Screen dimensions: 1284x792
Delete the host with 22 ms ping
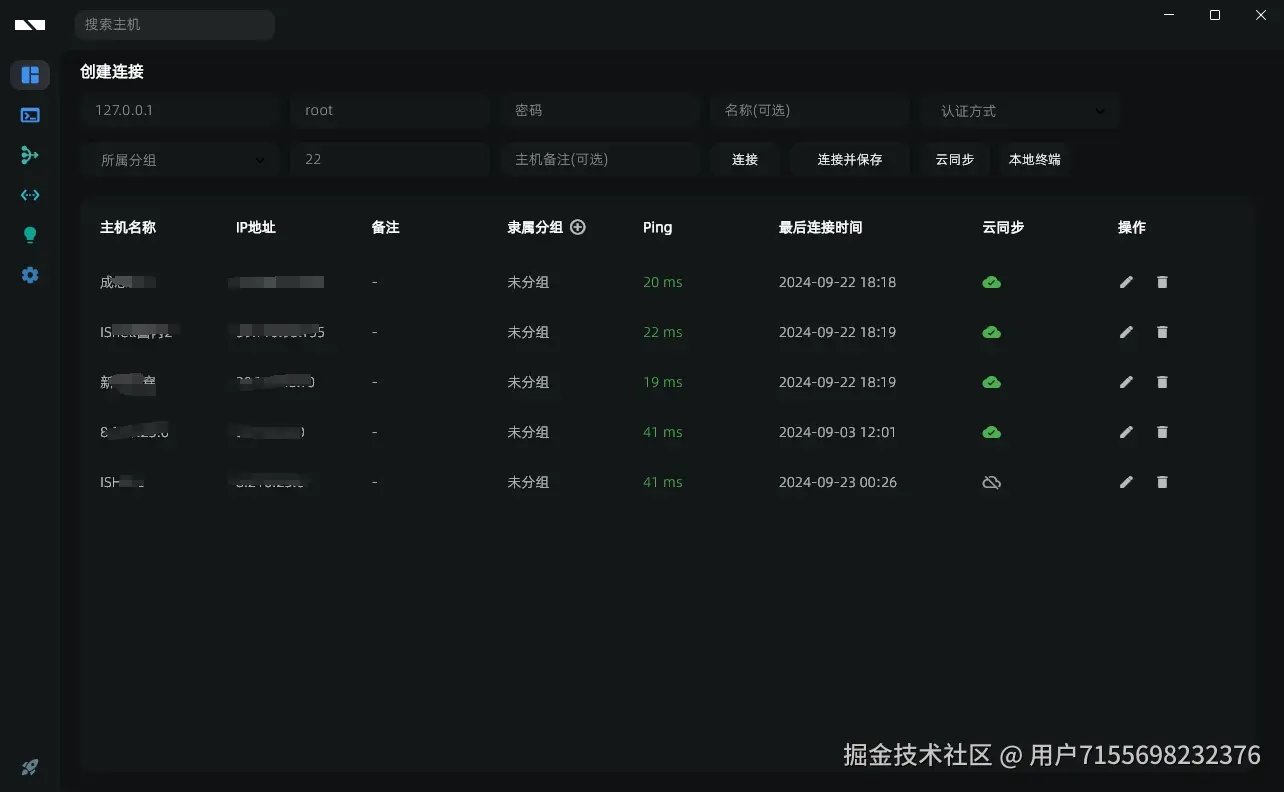pos(1162,332)
